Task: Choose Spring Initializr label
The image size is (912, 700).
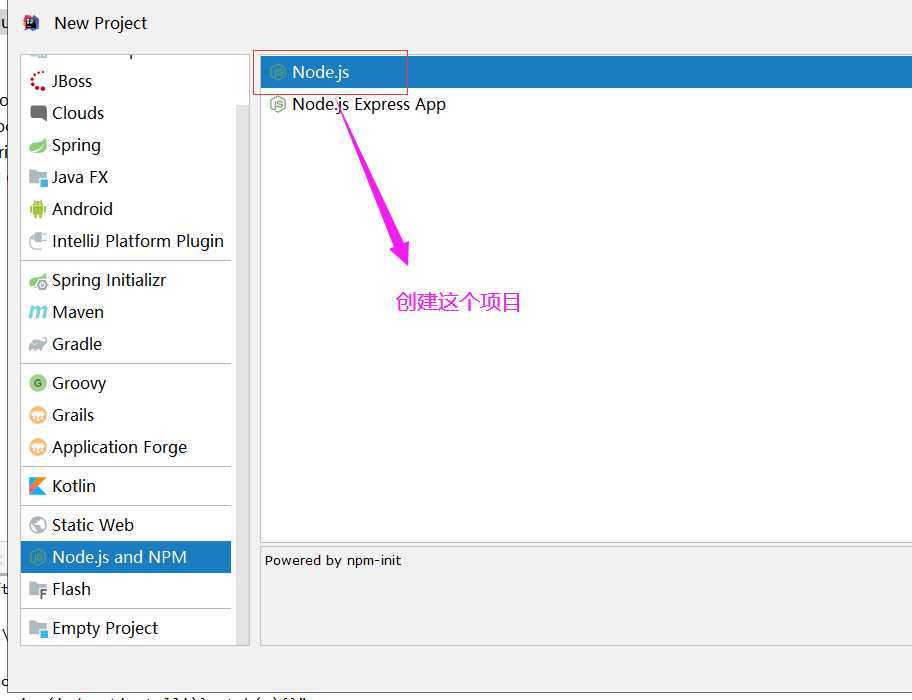Action: (109, 281)
